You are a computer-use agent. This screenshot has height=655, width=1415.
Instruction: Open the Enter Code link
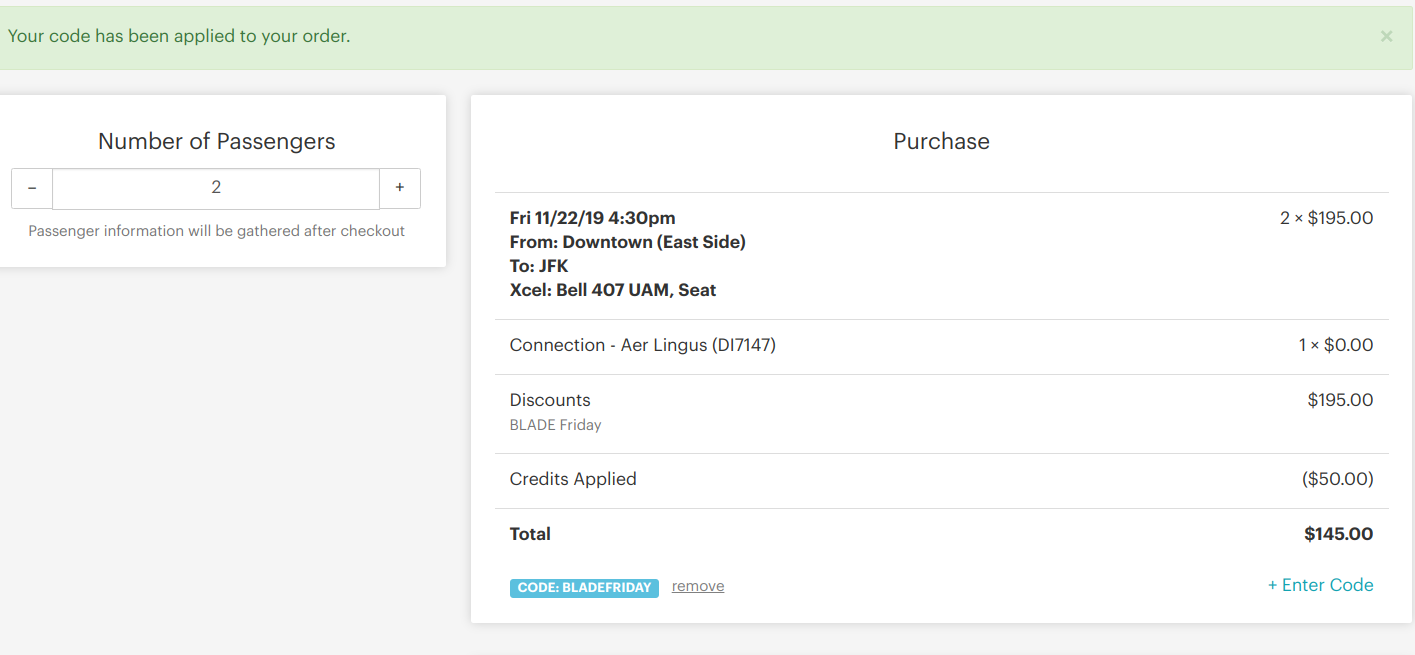[1320, 585]
